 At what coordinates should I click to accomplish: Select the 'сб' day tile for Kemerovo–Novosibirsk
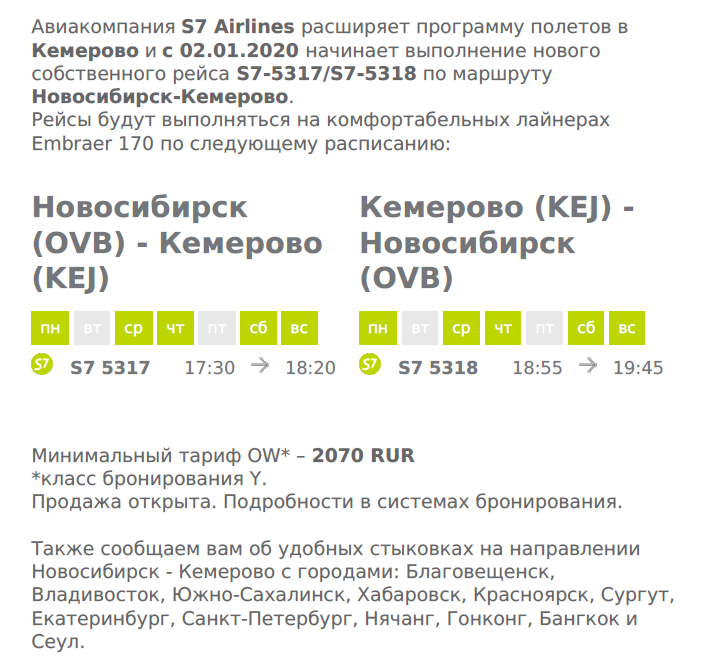pyautogui.click(x=586, y=328)
